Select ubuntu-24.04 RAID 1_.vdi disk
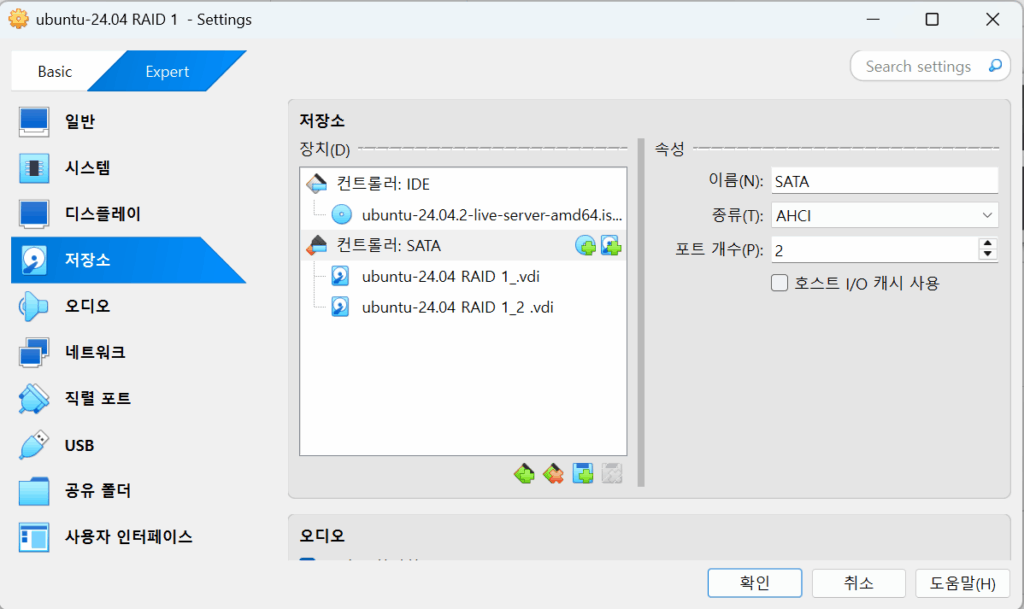Image resolution: width=1024 pixels, height=609 pixels. click(x=463, y=276)
